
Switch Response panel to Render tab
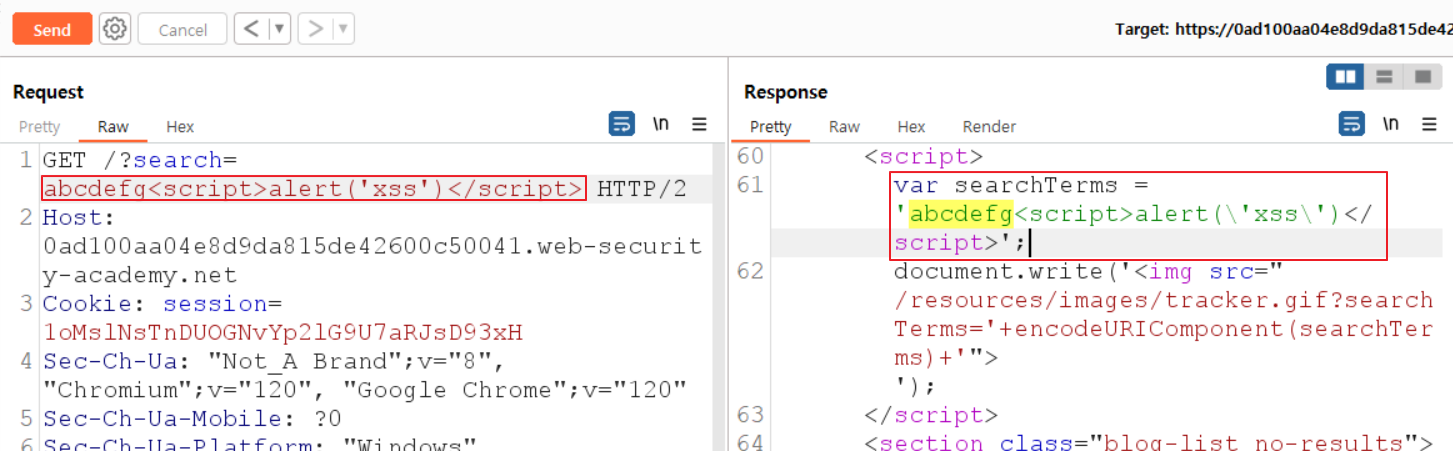click(x=989, y=127)
